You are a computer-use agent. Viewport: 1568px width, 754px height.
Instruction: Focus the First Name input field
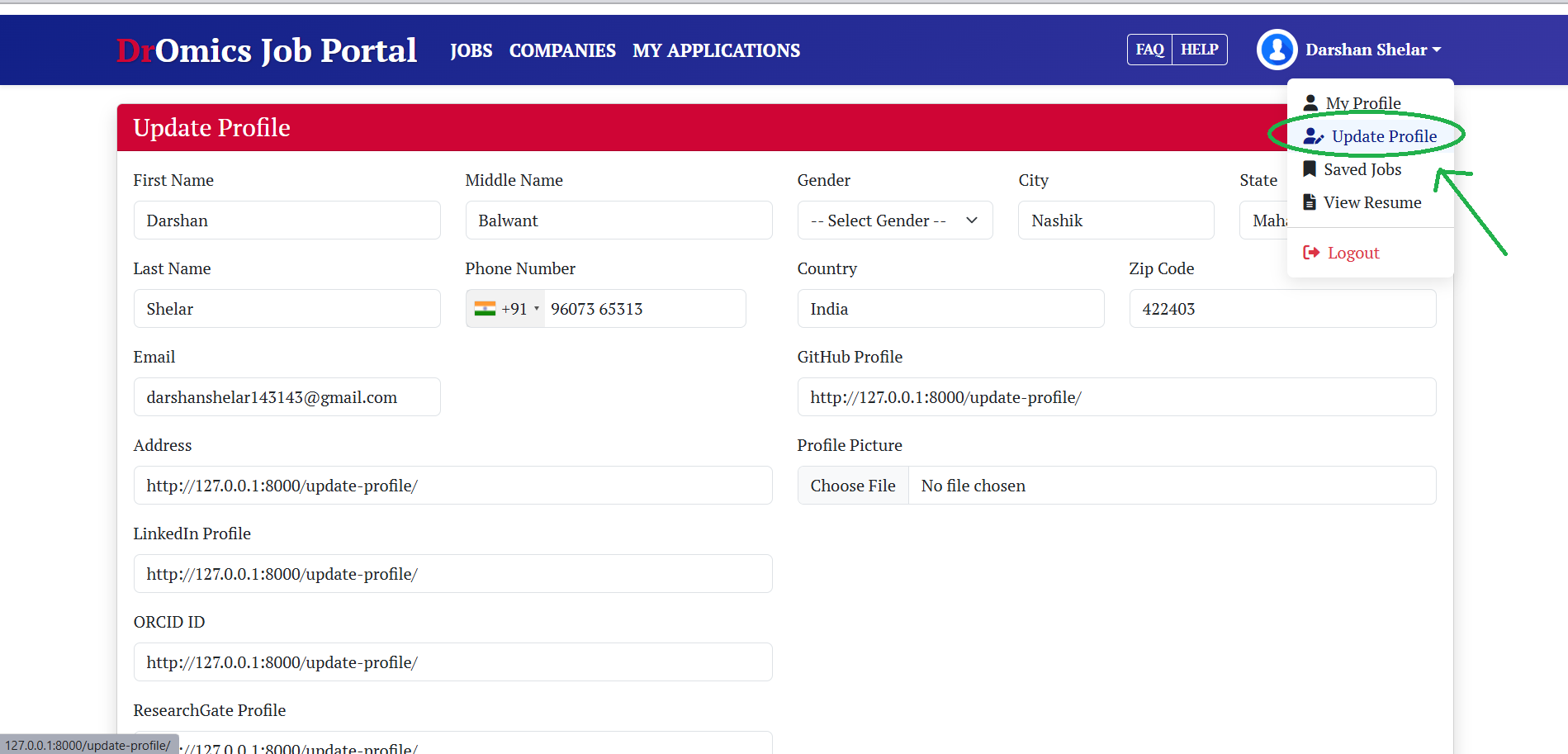pyautogui.click(x=287, y=221)
